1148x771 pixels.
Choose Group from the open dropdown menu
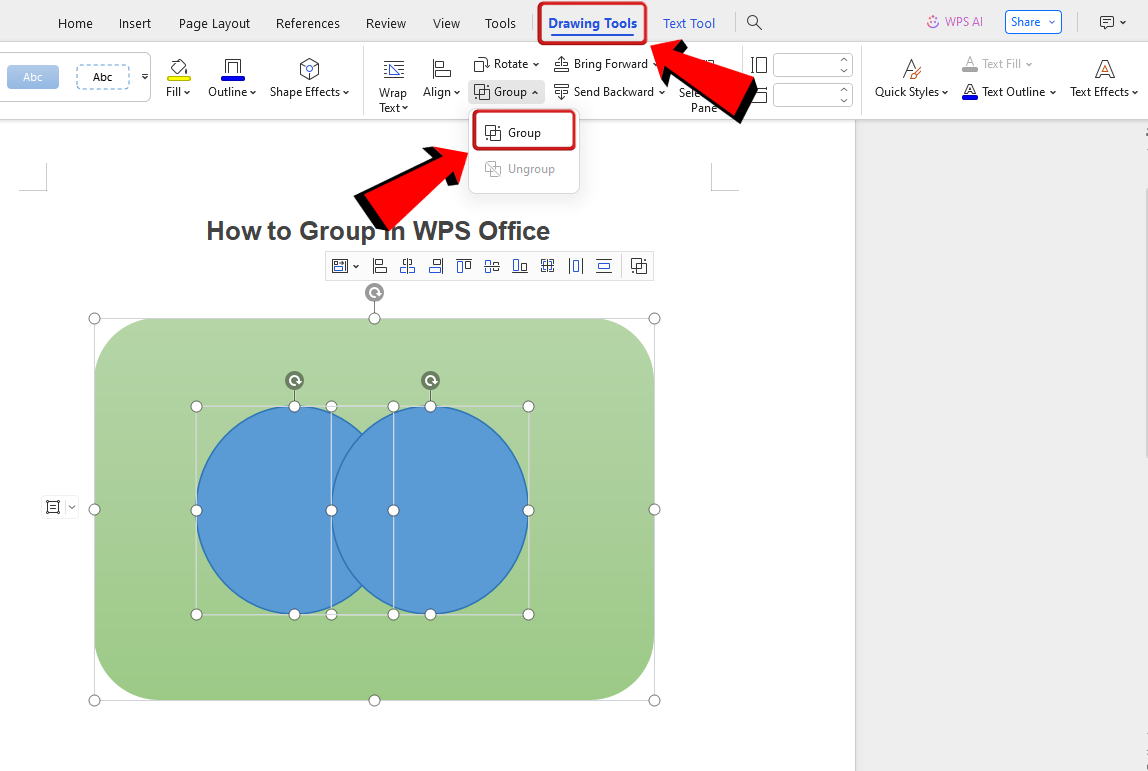pyautogui.click(x=522, y=132)
